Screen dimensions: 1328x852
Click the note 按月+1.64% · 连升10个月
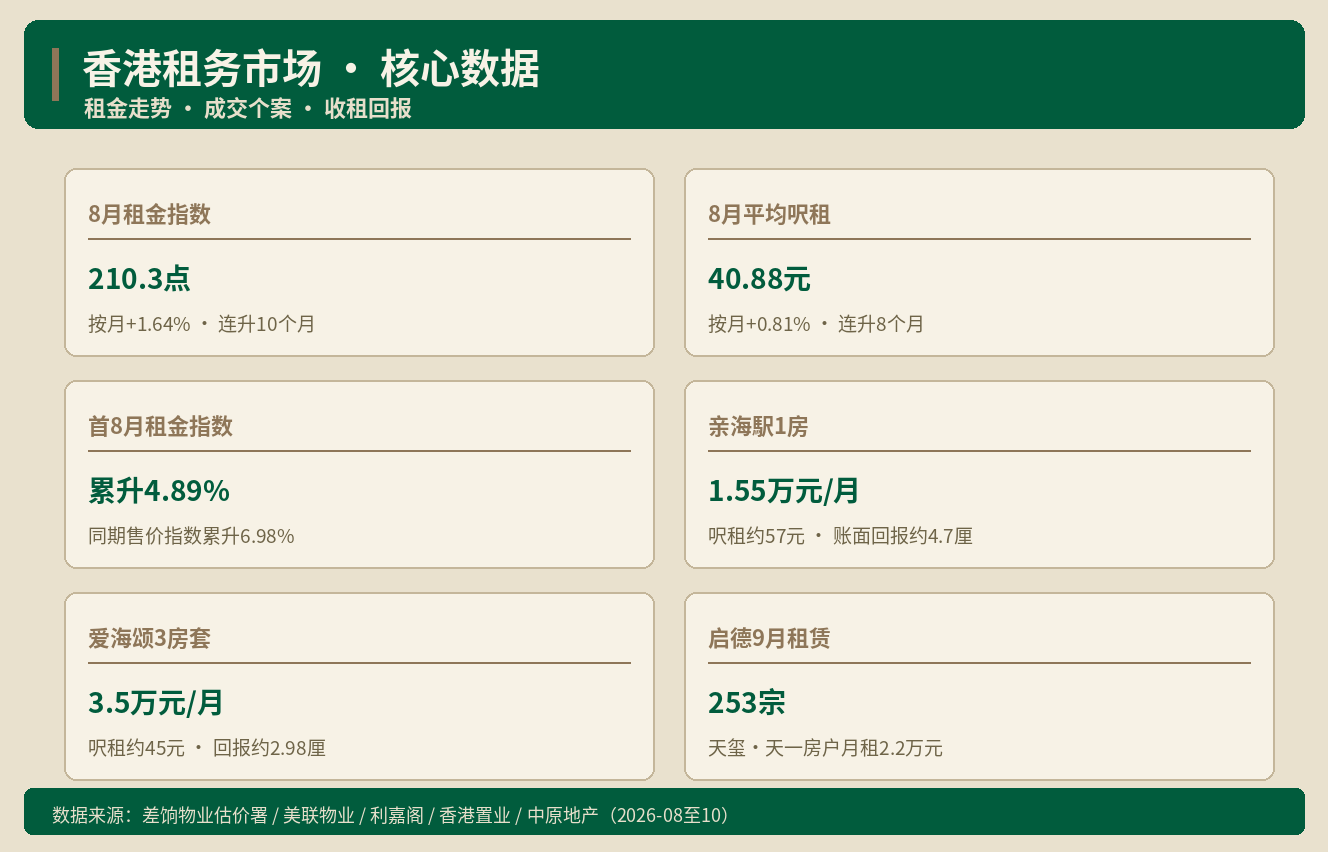pos(201,324)
